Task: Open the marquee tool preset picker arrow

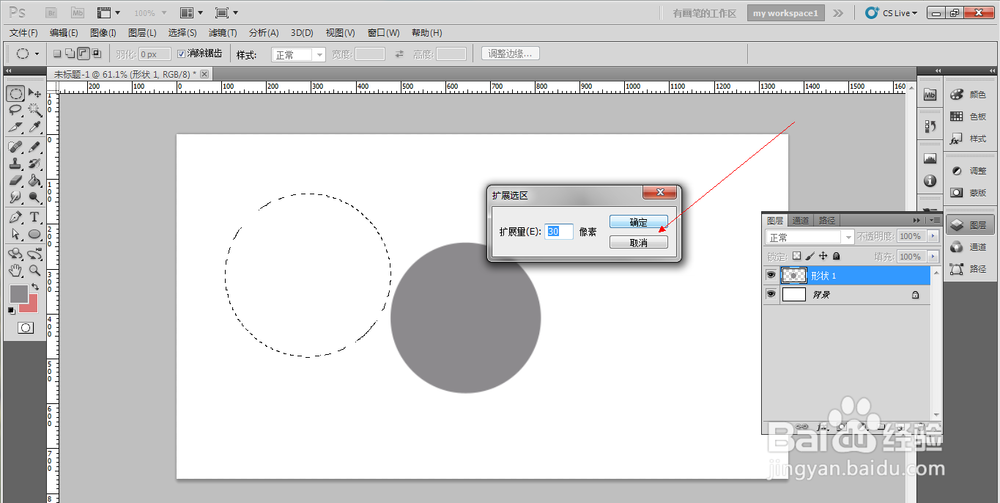Action: [x=37, y=54]
